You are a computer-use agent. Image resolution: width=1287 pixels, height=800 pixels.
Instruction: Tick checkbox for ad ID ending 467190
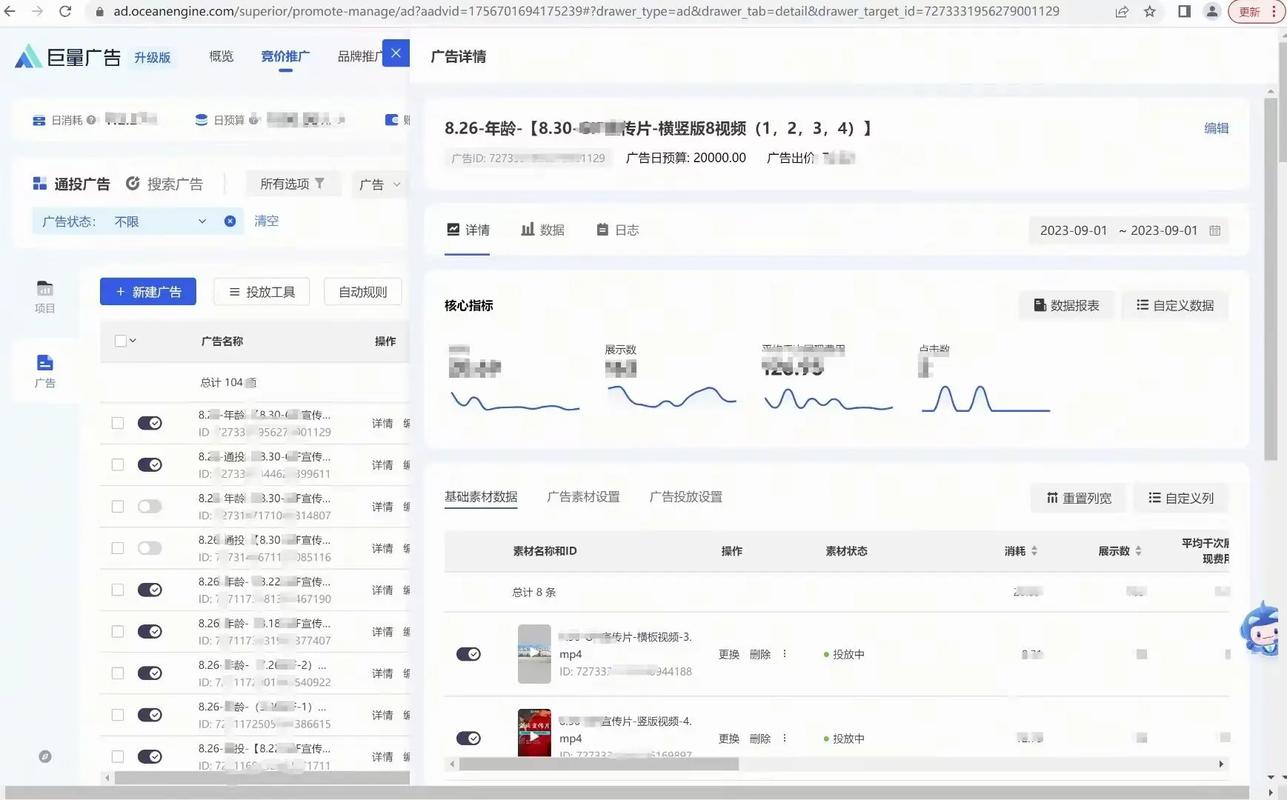118,590
